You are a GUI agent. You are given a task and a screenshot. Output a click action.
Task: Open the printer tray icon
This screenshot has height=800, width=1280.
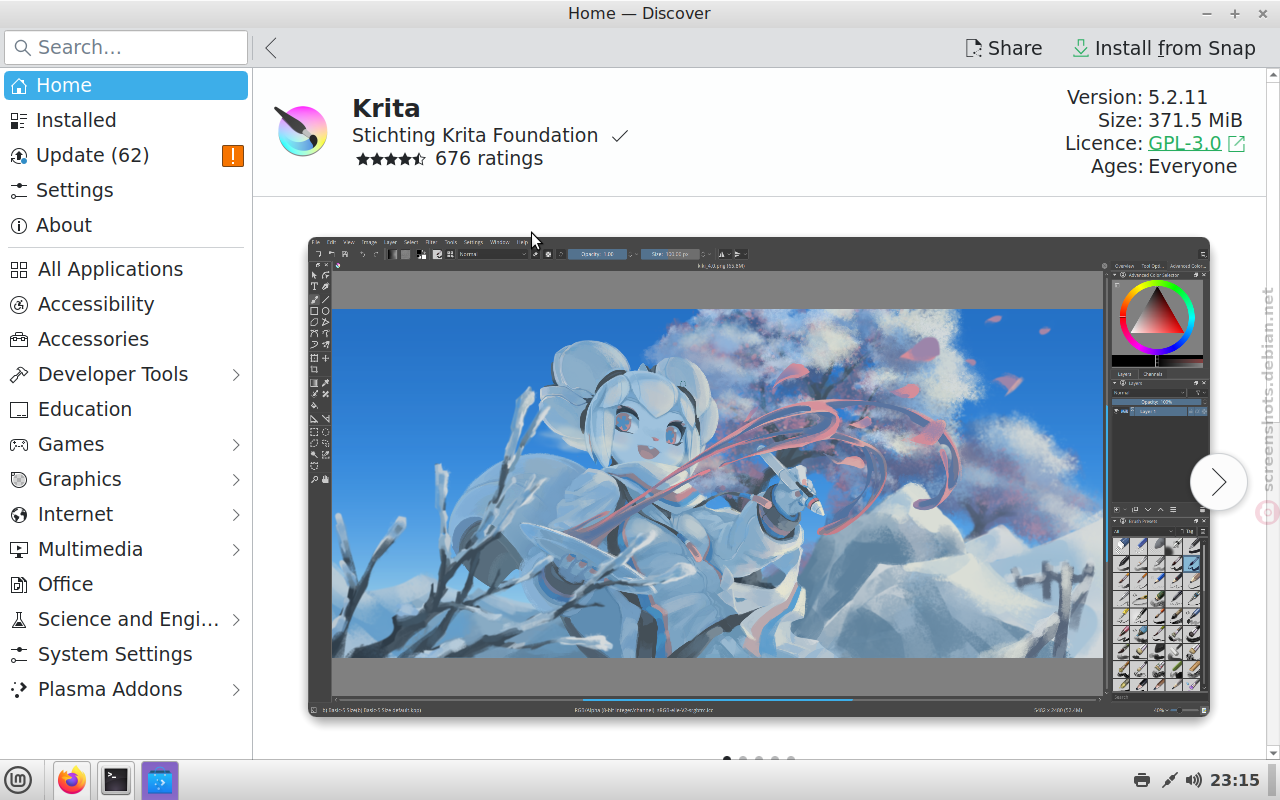[x=1142, y=780]
